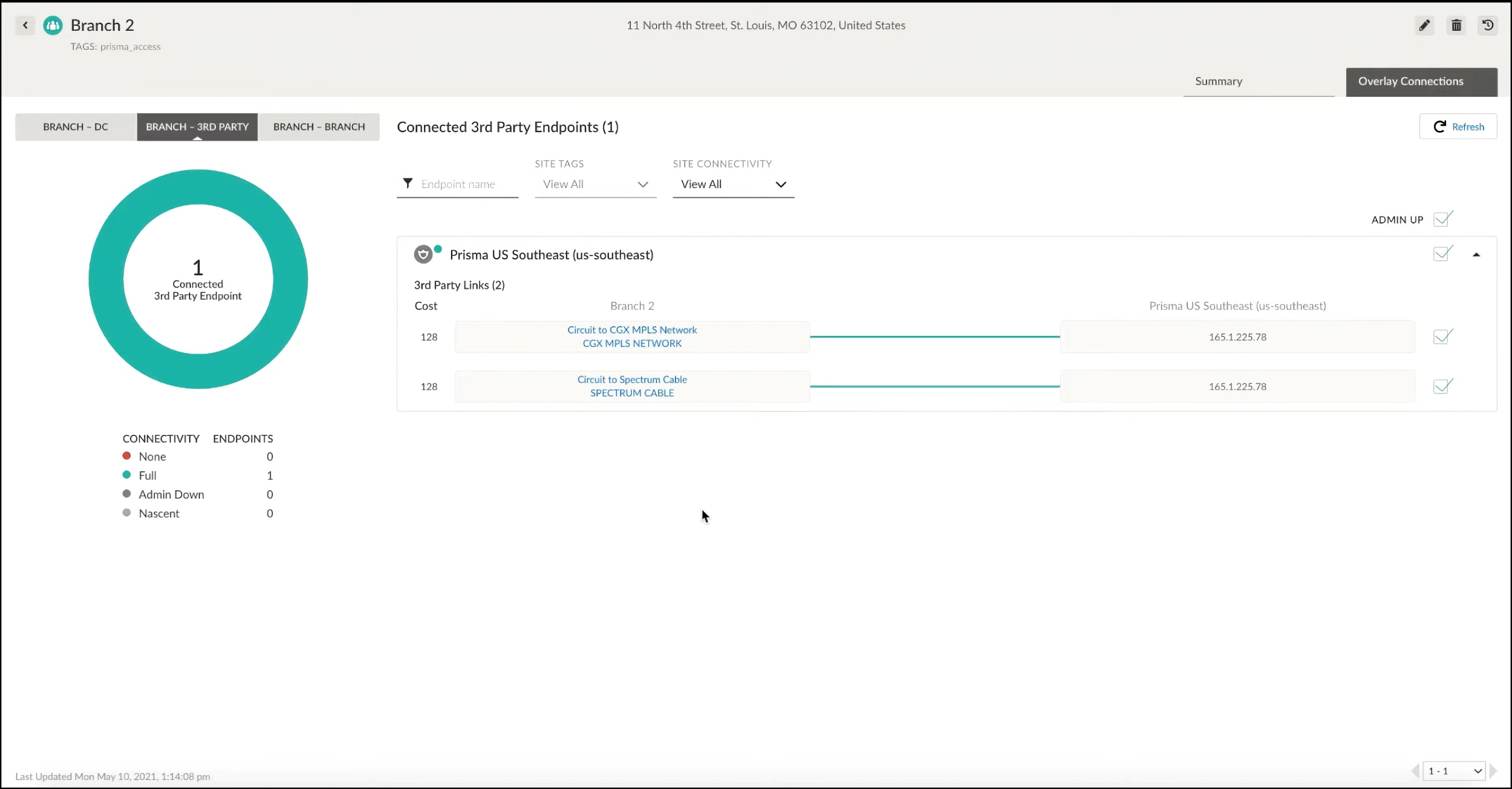Click the Branch 2 site icon
Screen dimensions: 1512x789
[x=53, y=25]
